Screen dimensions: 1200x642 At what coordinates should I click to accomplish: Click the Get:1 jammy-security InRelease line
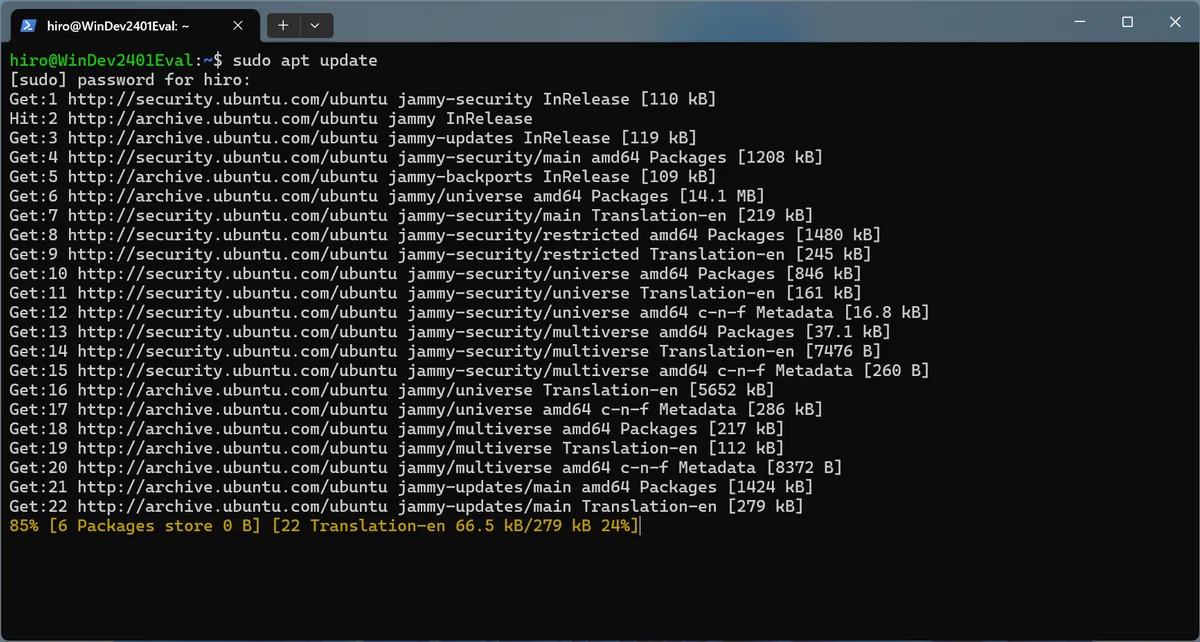tap(363, 99)
